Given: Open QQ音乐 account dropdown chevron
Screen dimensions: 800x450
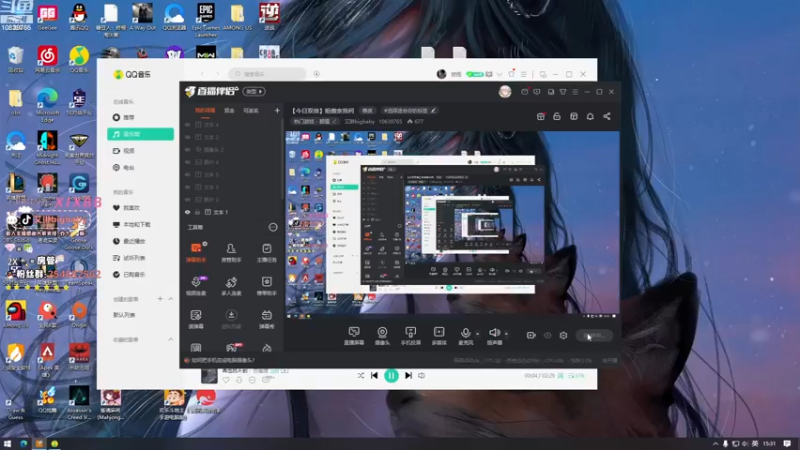Looking at the screenshot, I should pyautogui.click(x=499, y=74).
